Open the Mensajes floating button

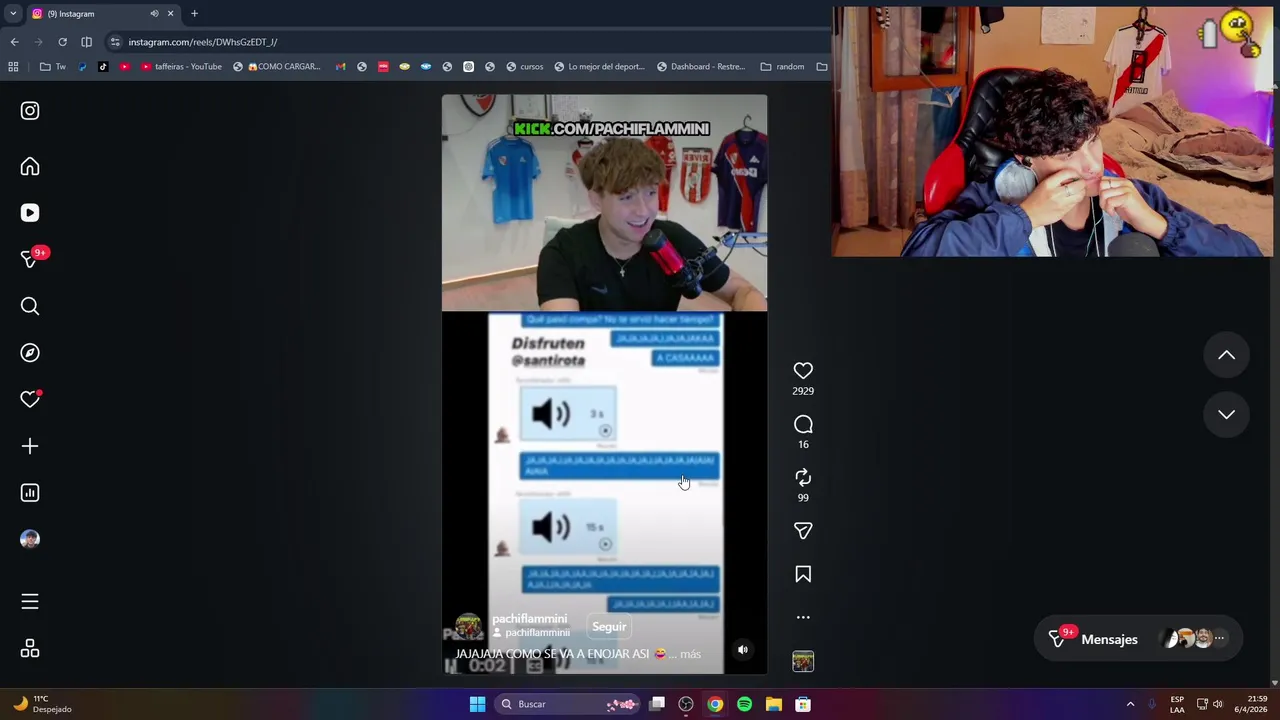click(1138, 639)
